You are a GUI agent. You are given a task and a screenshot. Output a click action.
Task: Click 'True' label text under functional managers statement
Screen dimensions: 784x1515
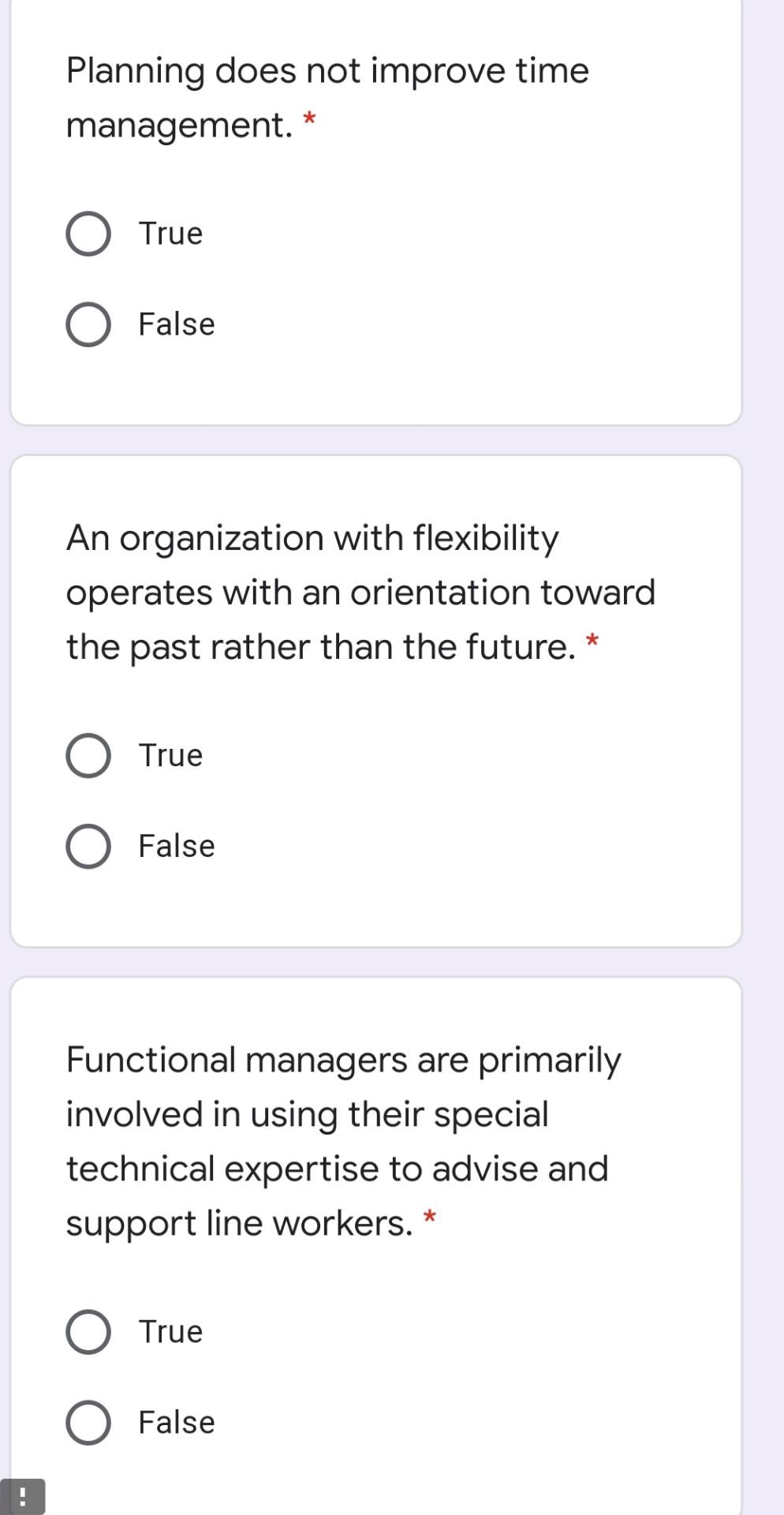pyautogui.click(x=170, y=1332)
